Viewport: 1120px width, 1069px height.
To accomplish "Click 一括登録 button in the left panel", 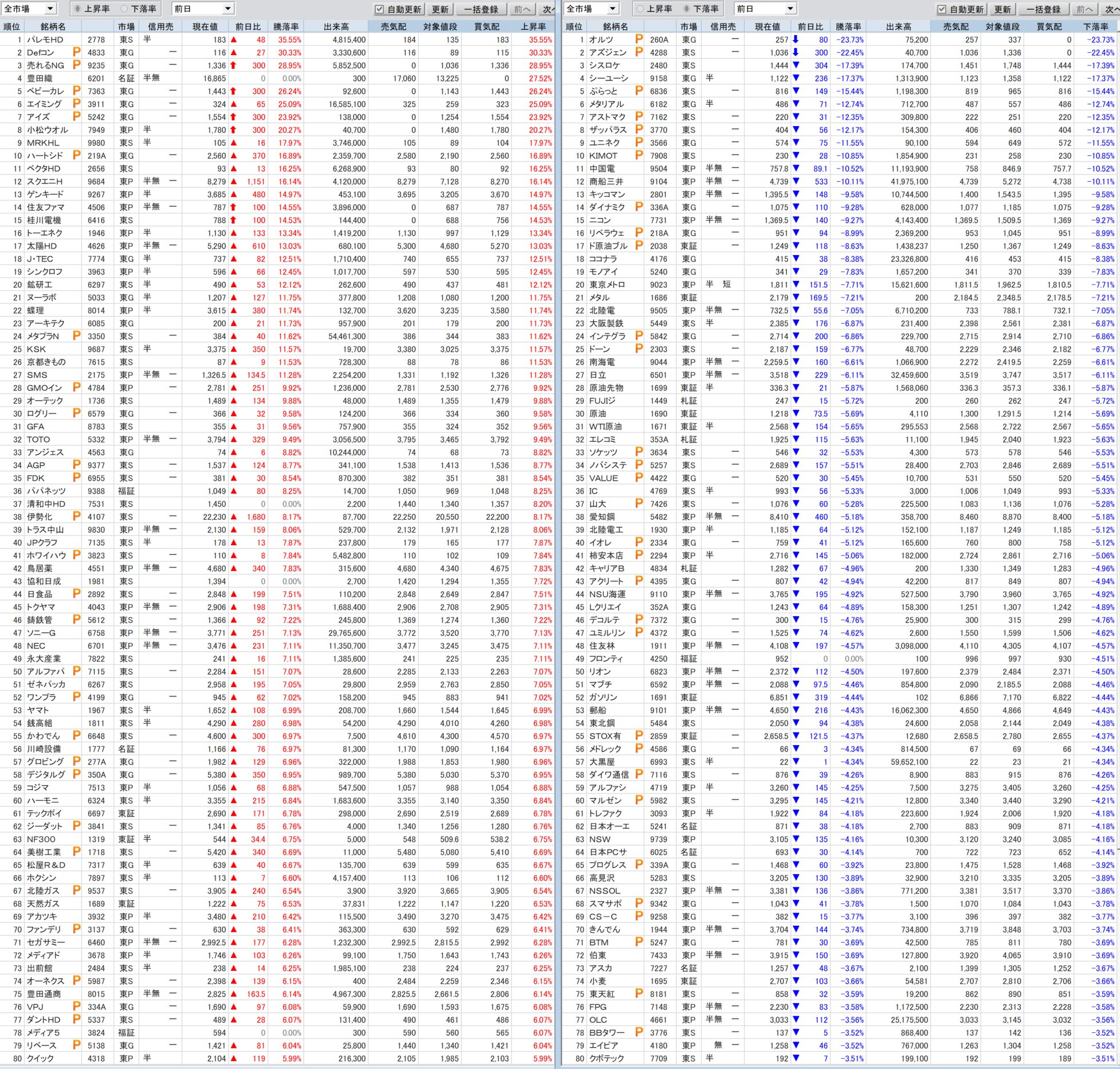I will click(481, 9).
